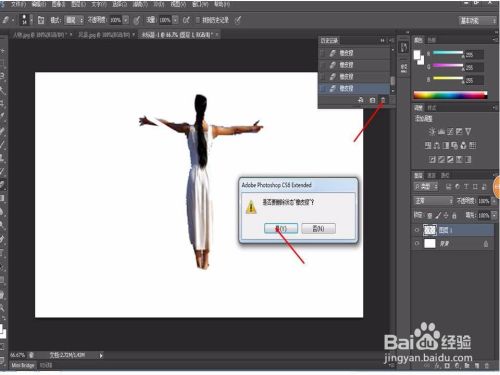Add a Color Lookup adjustment

472,145
